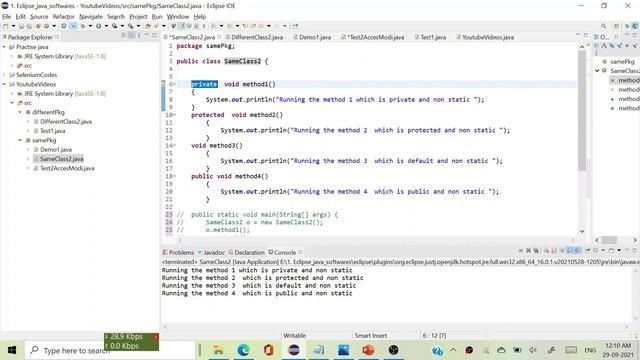Toggle the Skip All Breakpoints toolbar button
The width and height of the screenshot is (640, 360).
(x=73, y=26)
